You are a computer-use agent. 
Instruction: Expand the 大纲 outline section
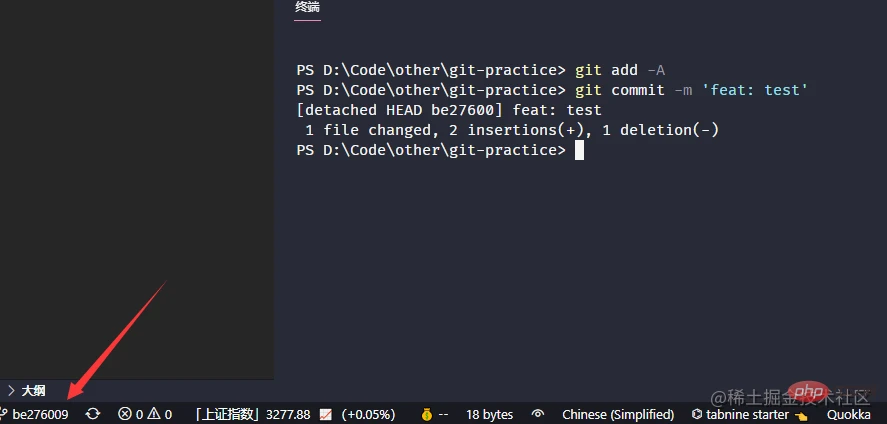11,390
